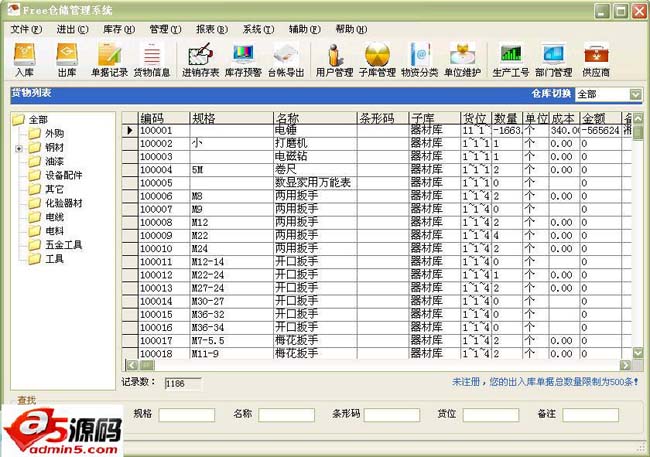Select the row with code 100017

[377, 341]
